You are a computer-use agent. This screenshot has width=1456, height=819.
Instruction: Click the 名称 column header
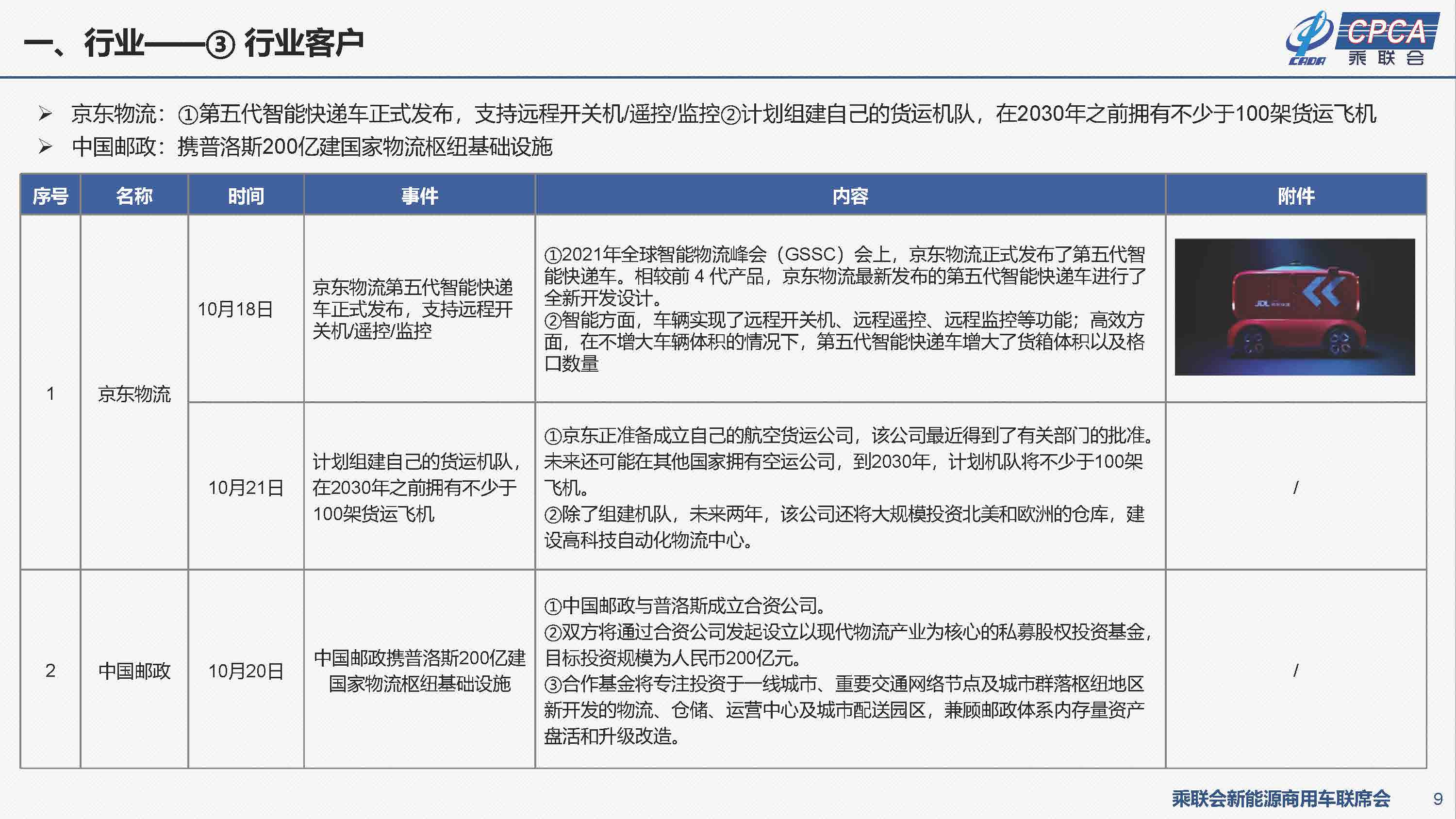(134, 196)
